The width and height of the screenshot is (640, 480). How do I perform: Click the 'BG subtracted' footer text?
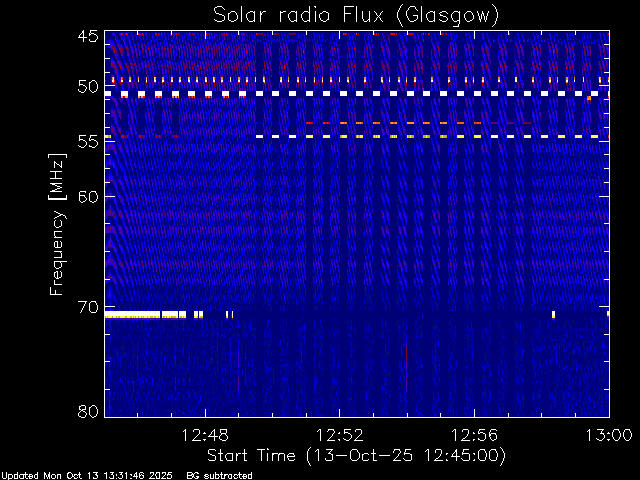tap(219, 476)
